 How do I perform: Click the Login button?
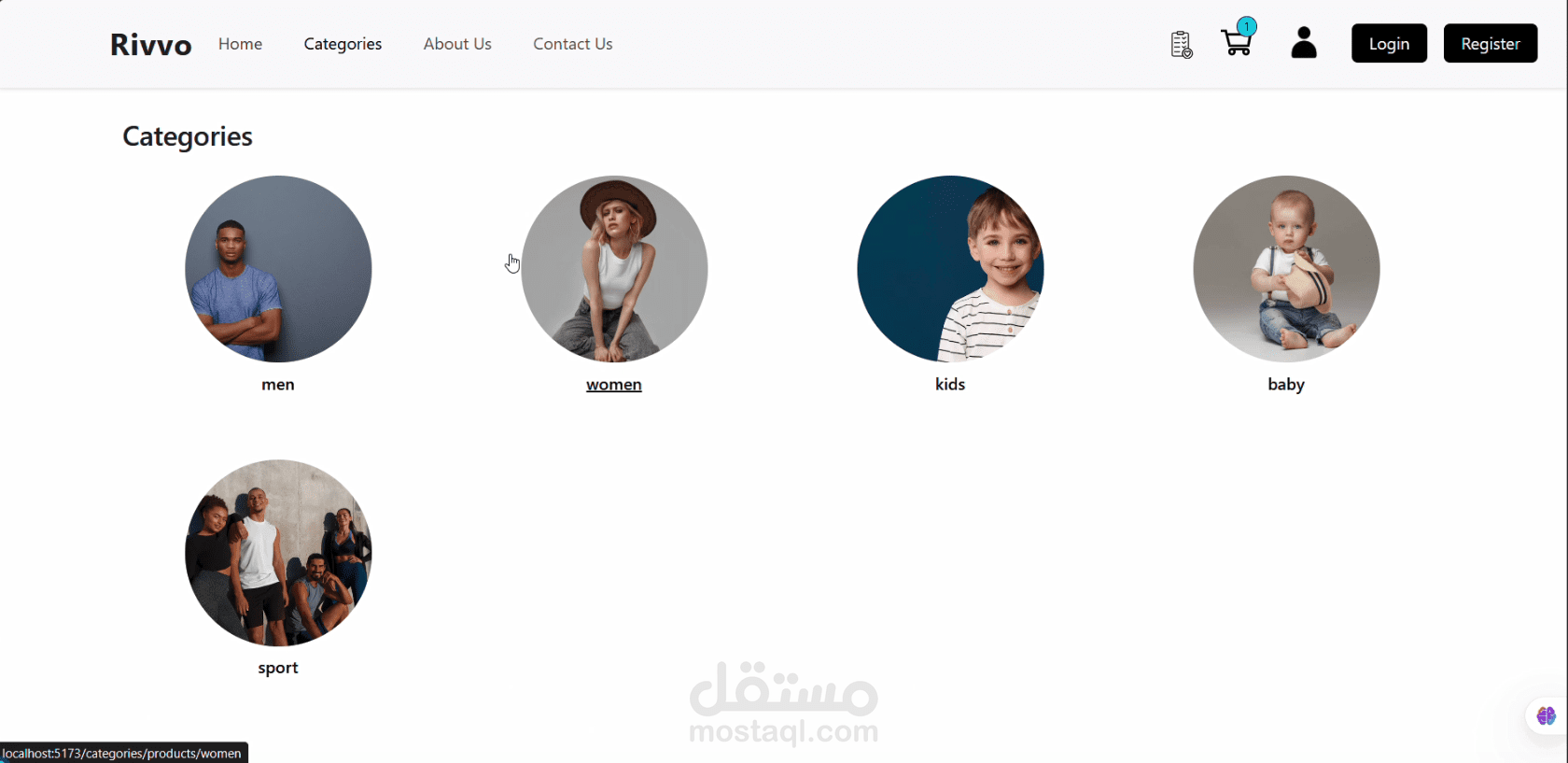[x=1389, y=43]
